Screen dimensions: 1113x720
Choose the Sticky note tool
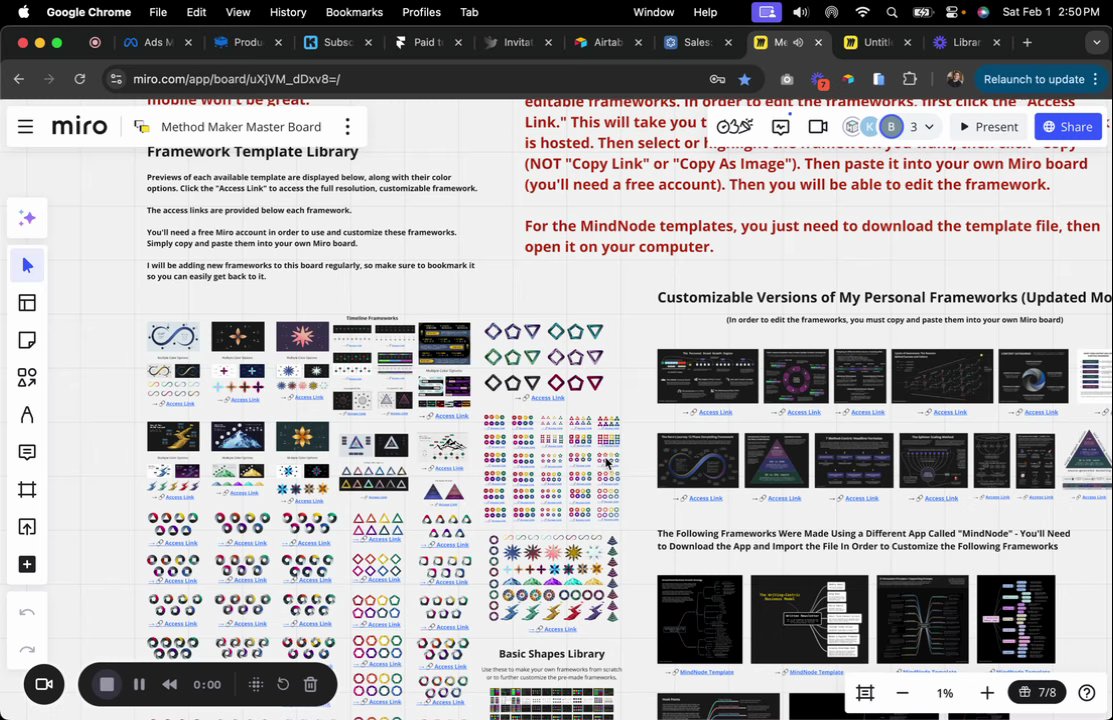27,340
